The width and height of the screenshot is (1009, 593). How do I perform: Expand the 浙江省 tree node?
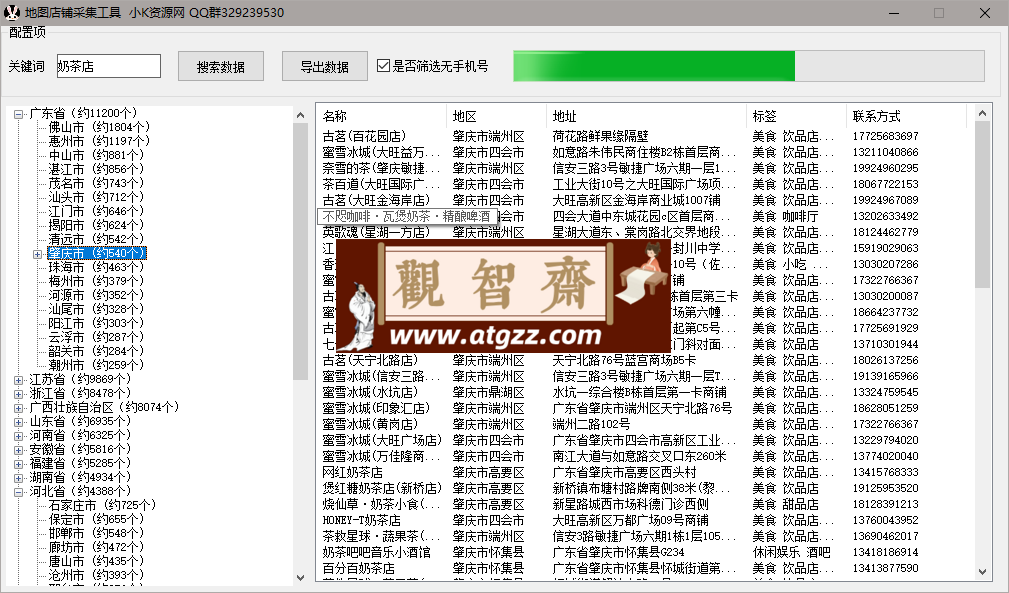19,394
